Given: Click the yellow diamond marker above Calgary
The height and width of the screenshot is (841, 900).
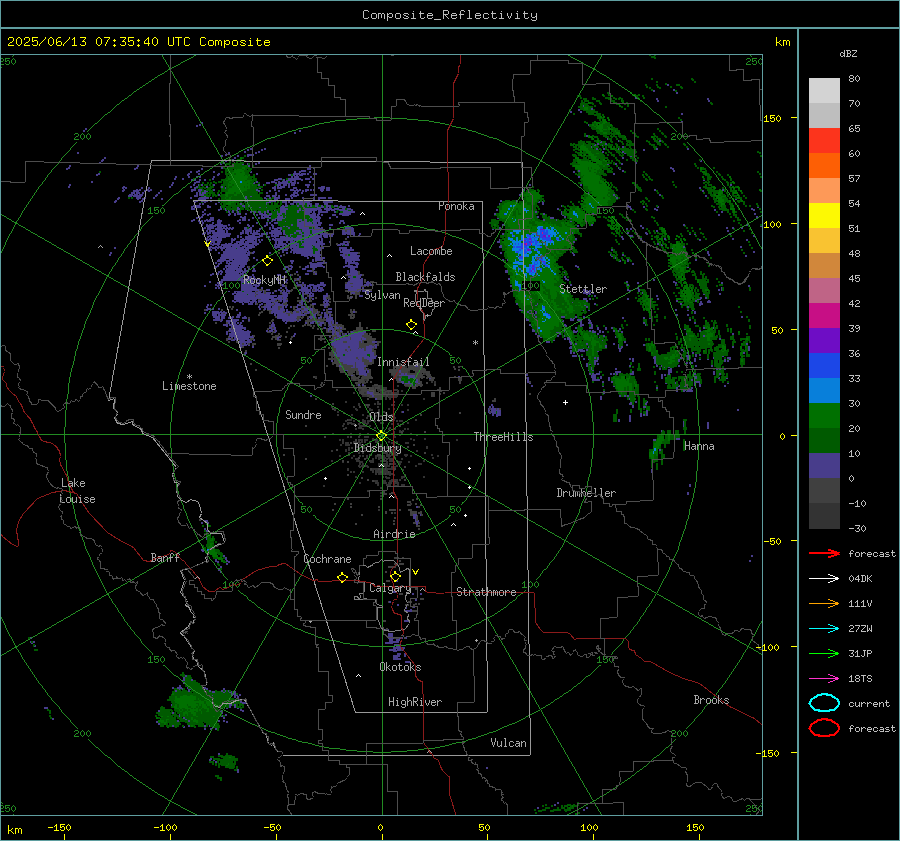Looking at the screenshot, I should point(395,576).
